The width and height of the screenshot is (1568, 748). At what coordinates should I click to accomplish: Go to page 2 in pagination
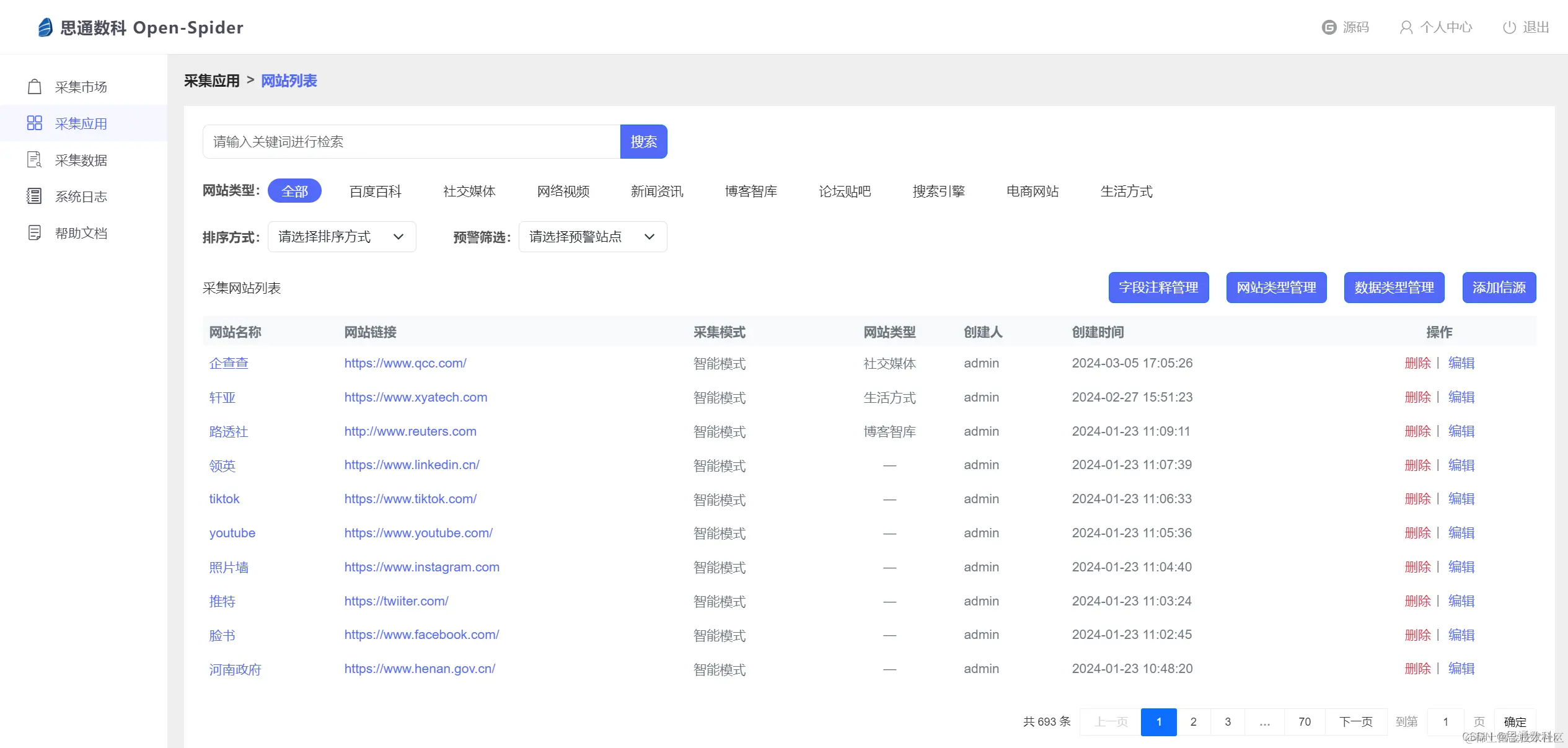1193,721
